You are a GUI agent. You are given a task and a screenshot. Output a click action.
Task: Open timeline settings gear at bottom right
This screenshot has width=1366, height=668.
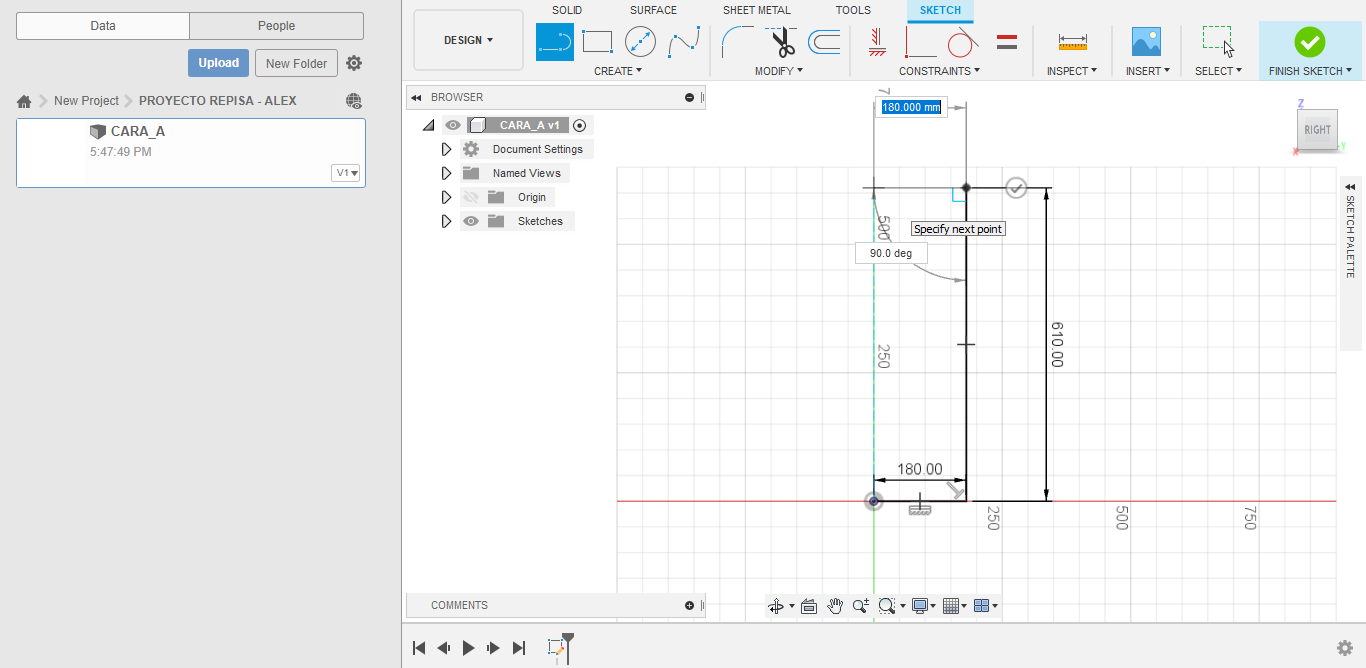point(1345,648)
